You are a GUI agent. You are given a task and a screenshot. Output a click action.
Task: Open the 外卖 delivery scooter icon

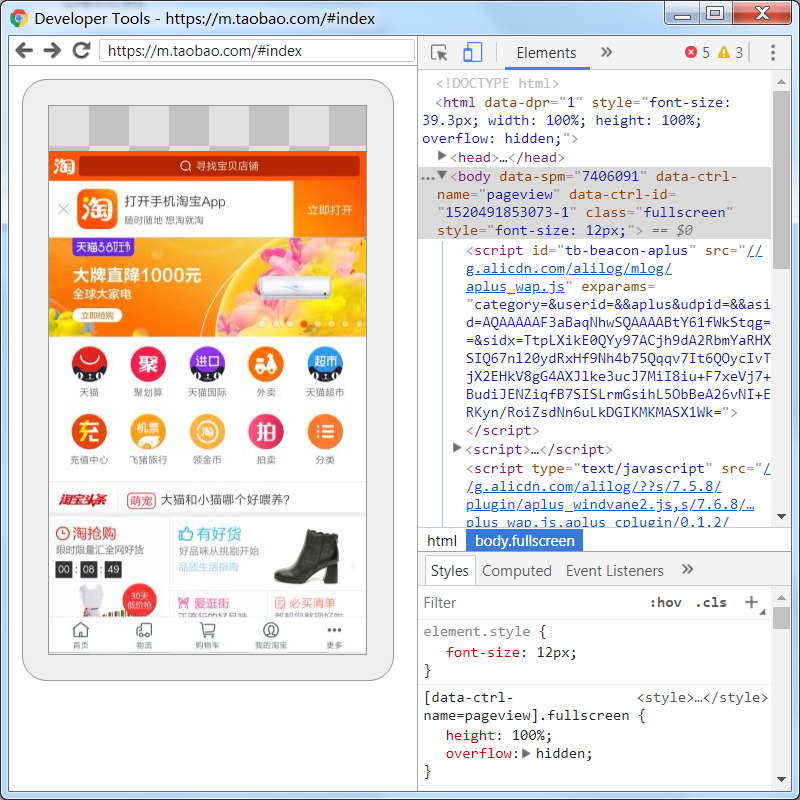pos(266,364)
